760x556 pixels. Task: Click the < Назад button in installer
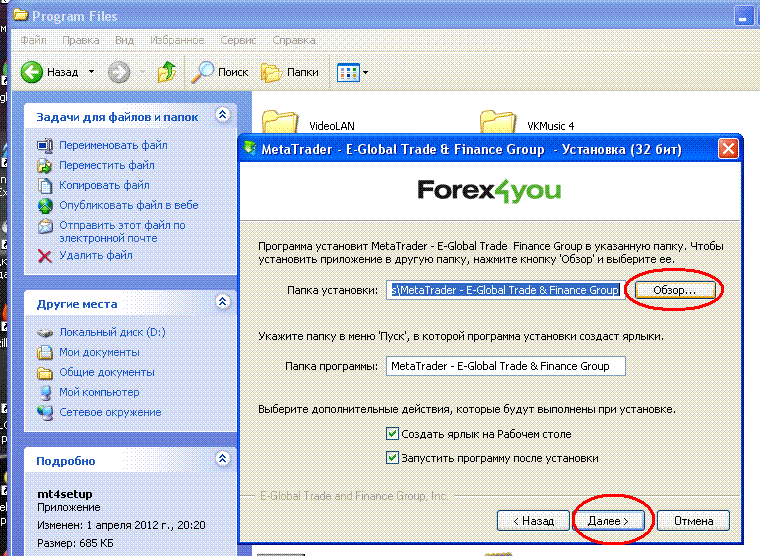tap(533, 521)
